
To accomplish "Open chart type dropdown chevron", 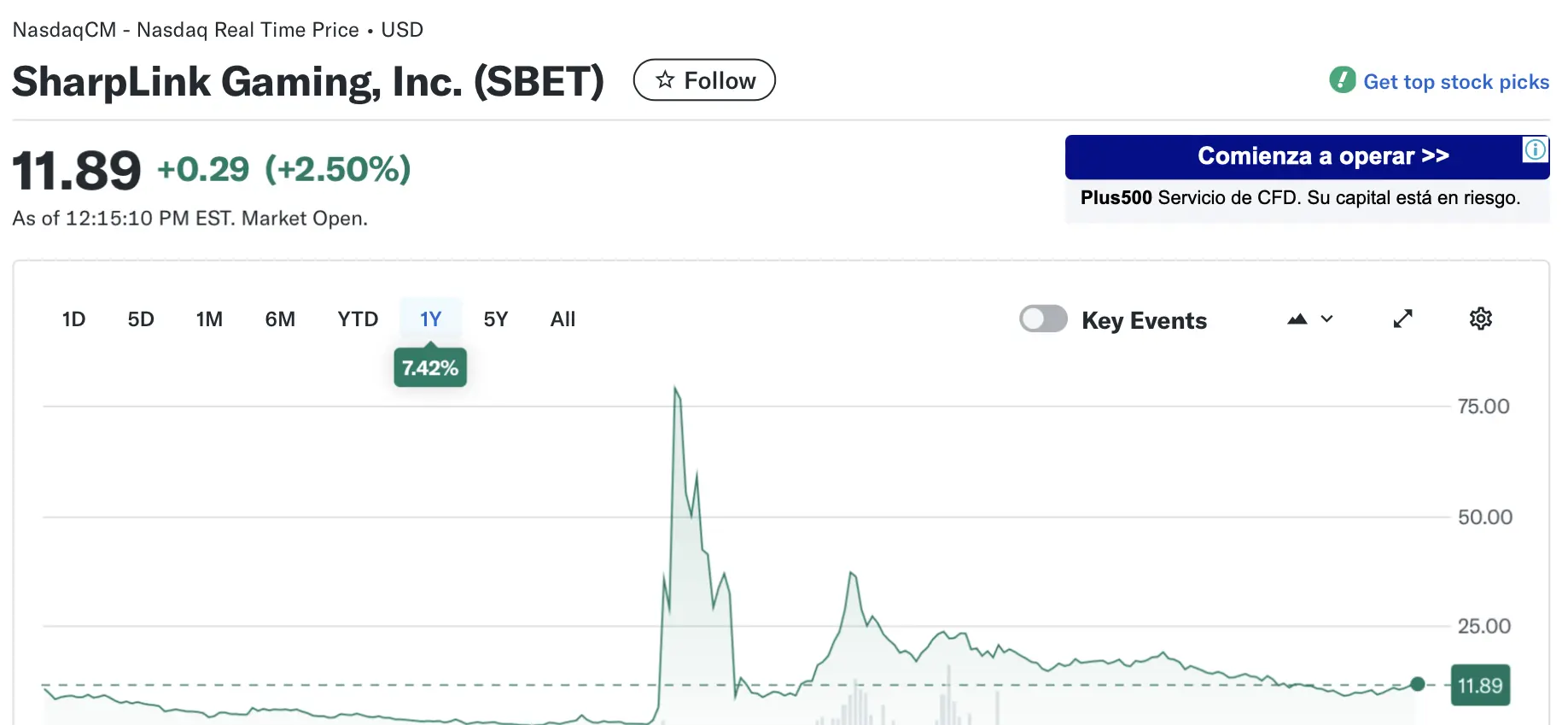I will (x=1326, y=319).
